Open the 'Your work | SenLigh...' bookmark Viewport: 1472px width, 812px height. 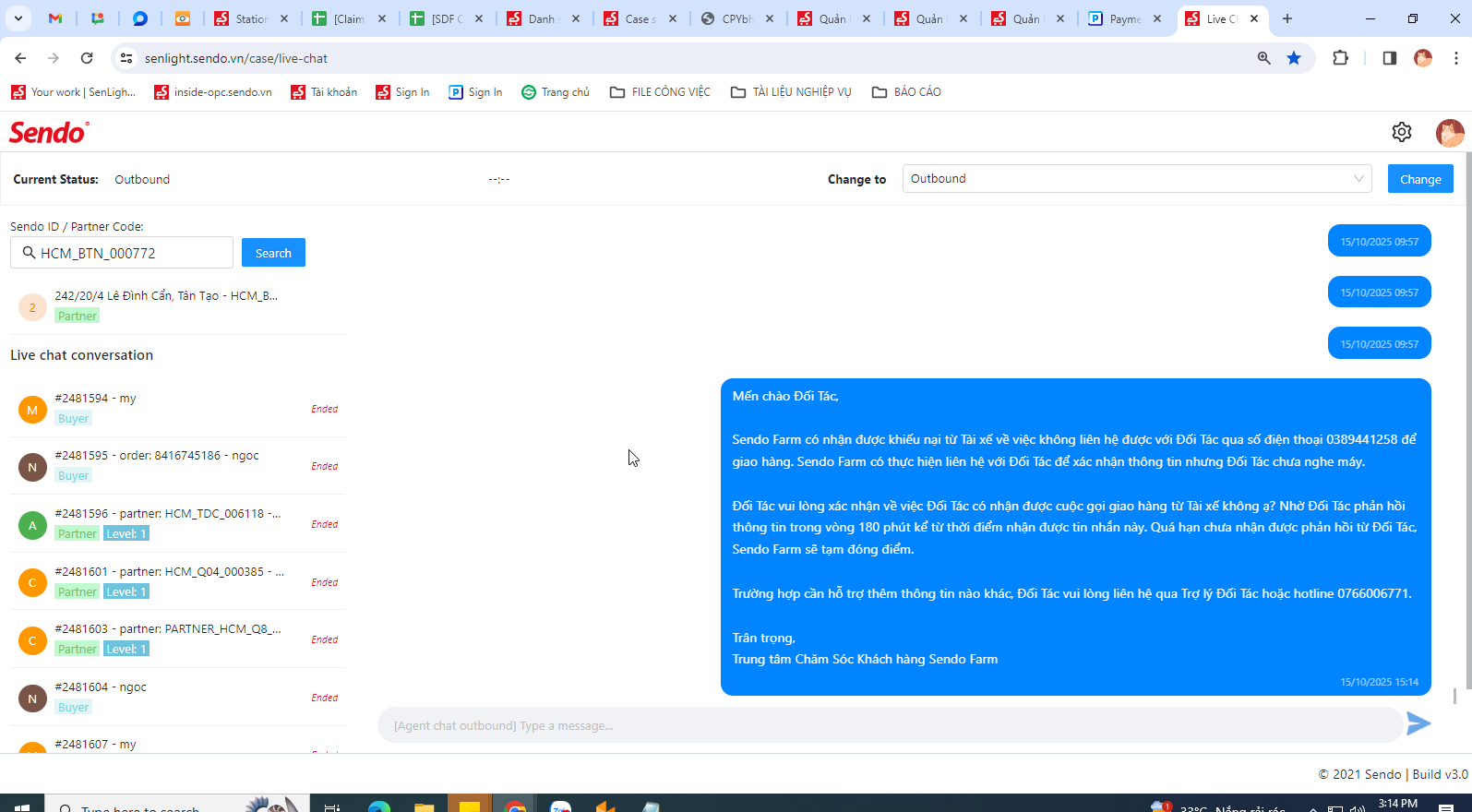[x=73, y=92]
